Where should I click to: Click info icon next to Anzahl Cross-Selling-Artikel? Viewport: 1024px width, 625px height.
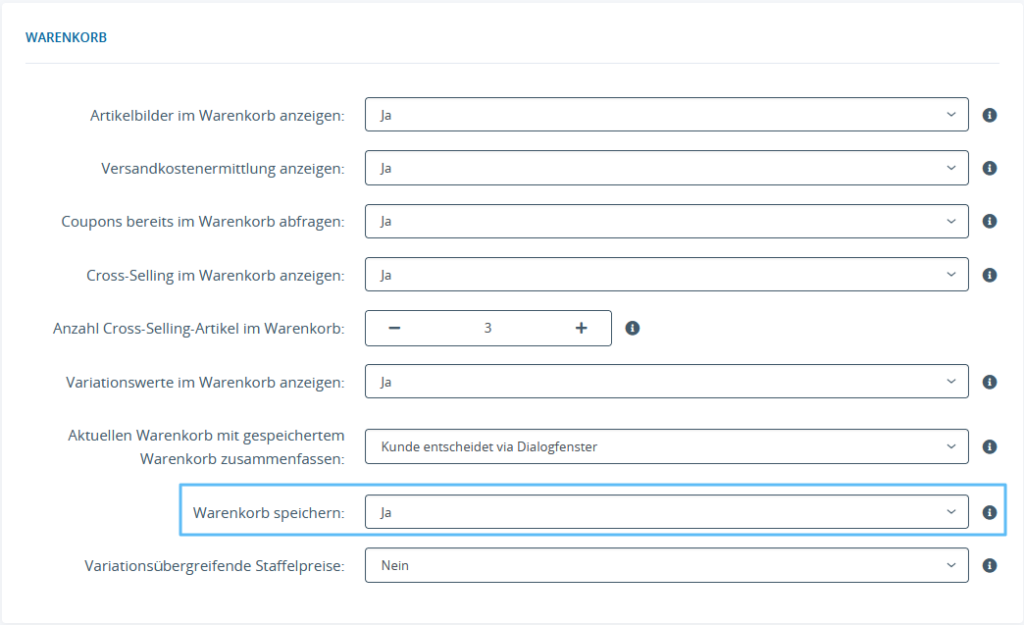pyautogui.click(x=632, y=327)
